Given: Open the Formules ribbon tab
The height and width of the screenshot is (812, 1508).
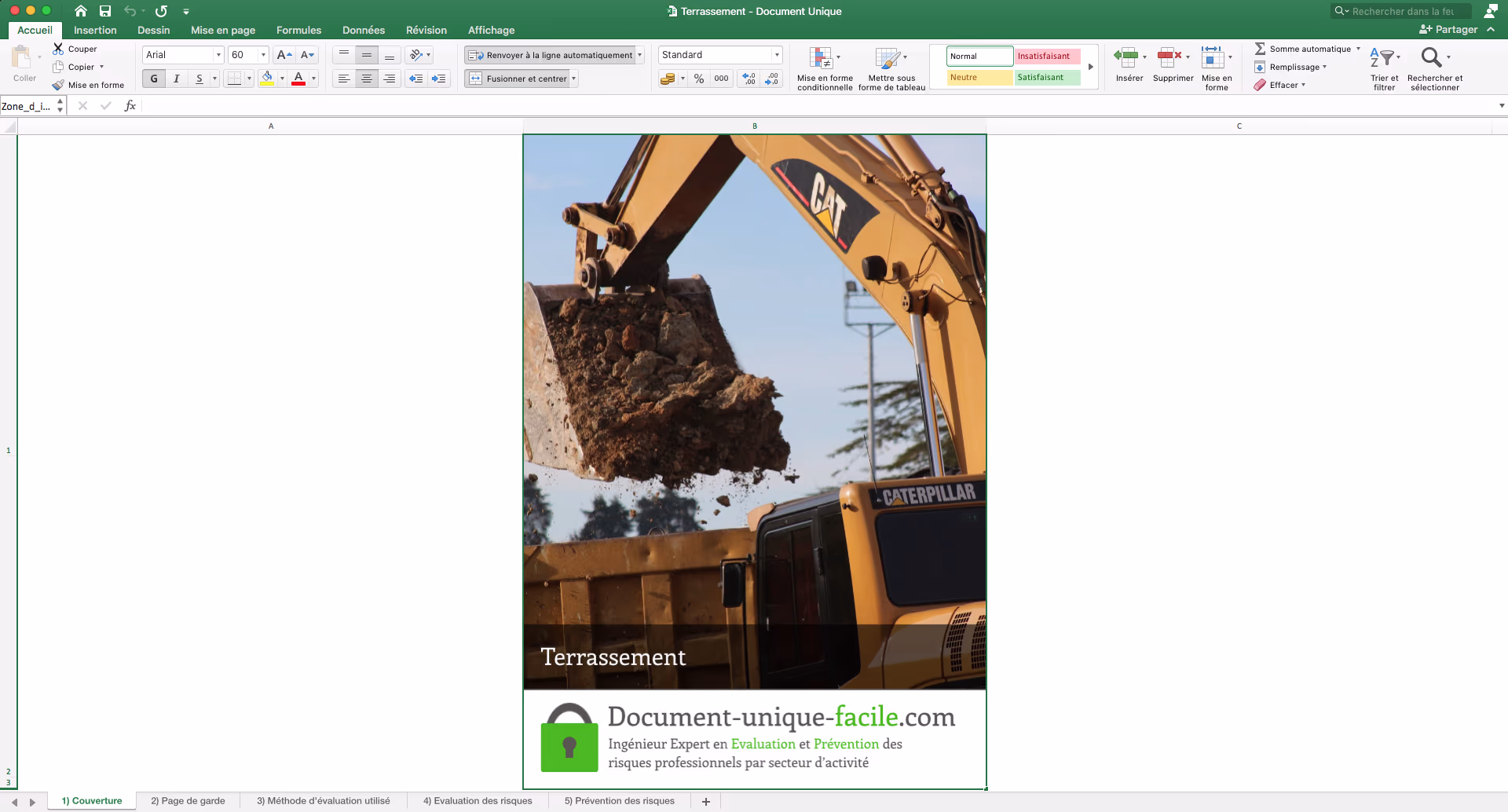Looking at the screenshot, I should tap(298, 30).
